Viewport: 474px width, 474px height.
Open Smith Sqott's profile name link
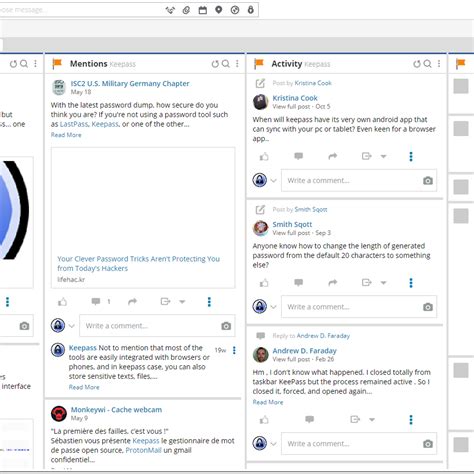(292, 224)
